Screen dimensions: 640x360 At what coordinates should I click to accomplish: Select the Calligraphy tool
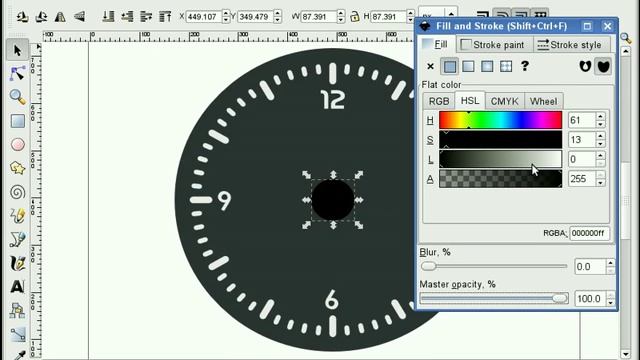(x=17, y=263)
